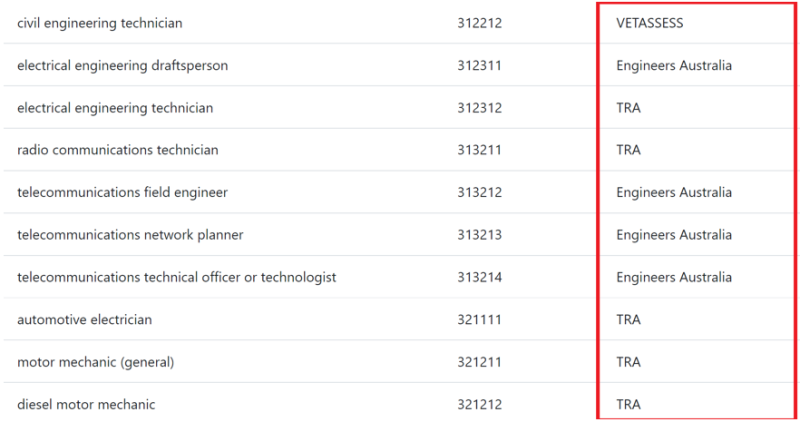Select 'telecommunications field engineer' row
800x422 pixels.
tap(122, 192)
